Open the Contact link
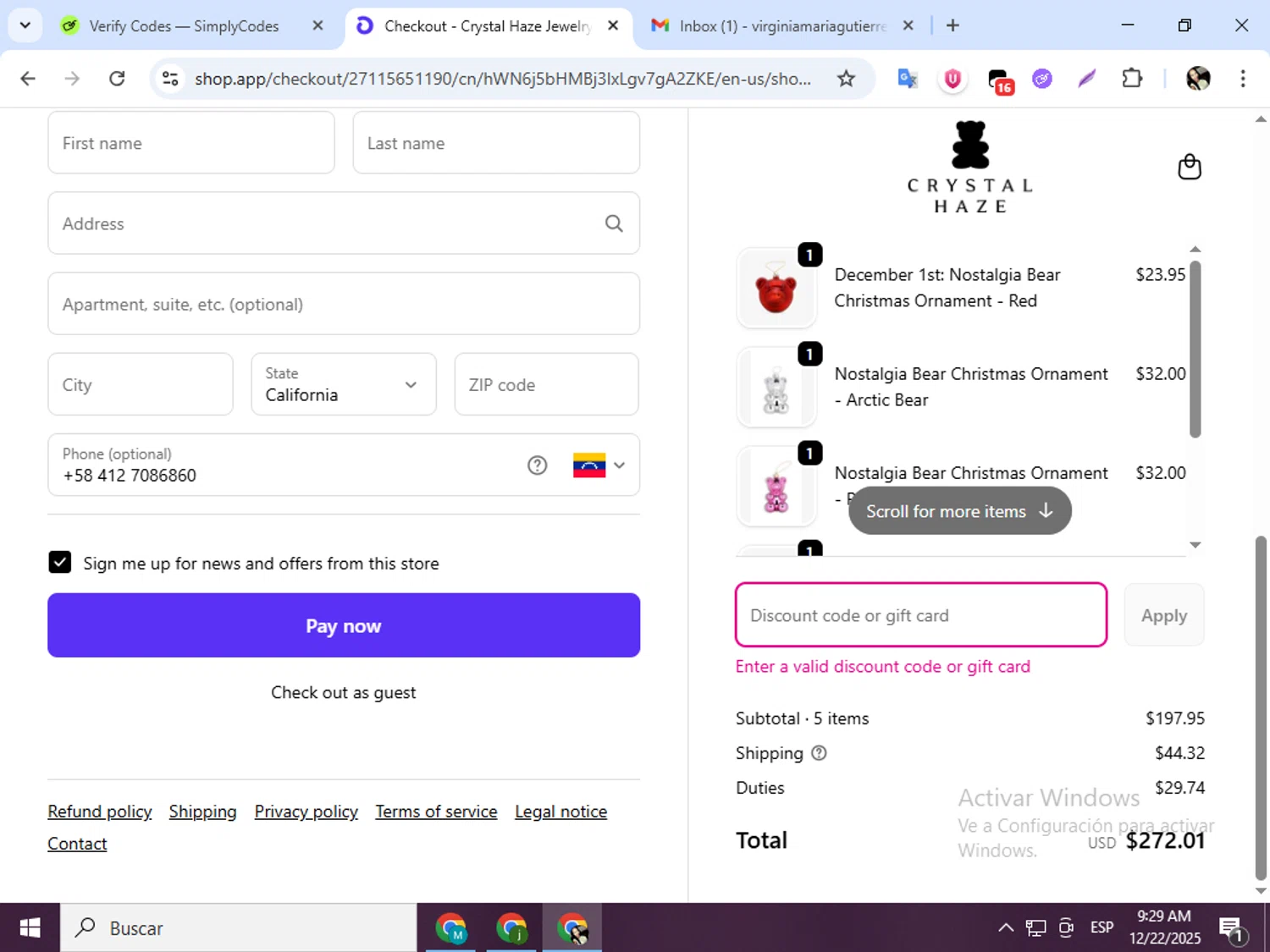The height and width of the screenshot is (952, 1270). tap(77, 844)
